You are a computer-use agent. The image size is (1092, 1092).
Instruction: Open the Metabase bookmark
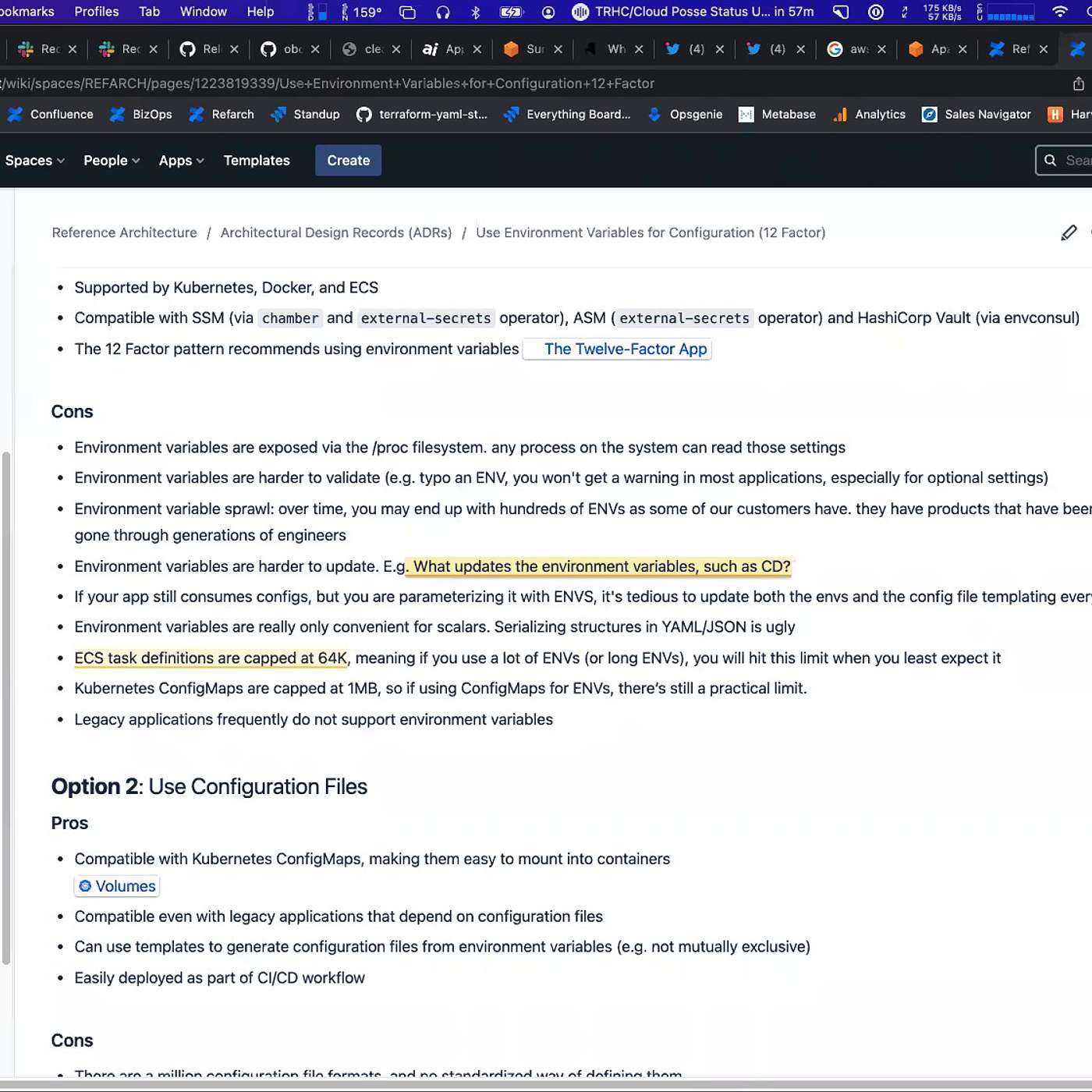(777, 115)
